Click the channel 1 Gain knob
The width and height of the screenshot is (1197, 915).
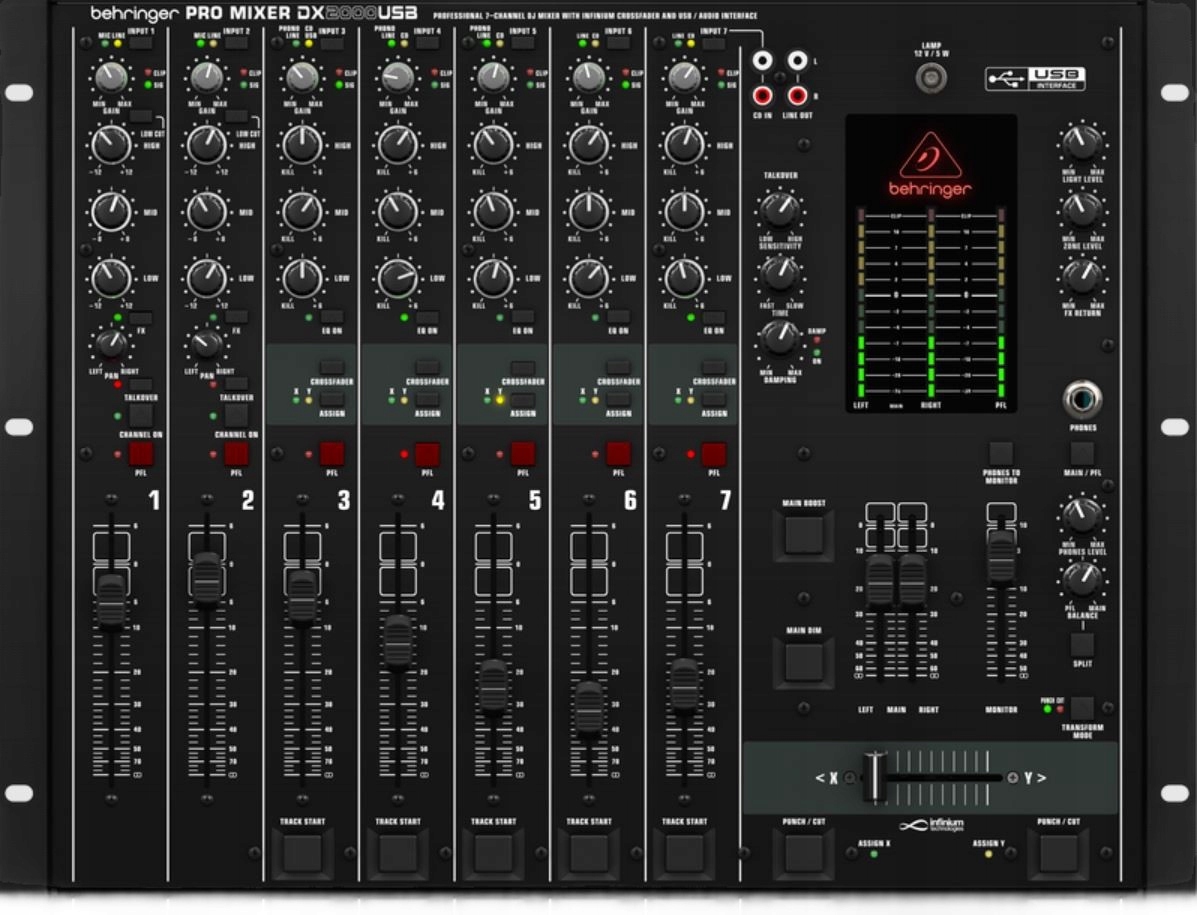click(111, 78)
